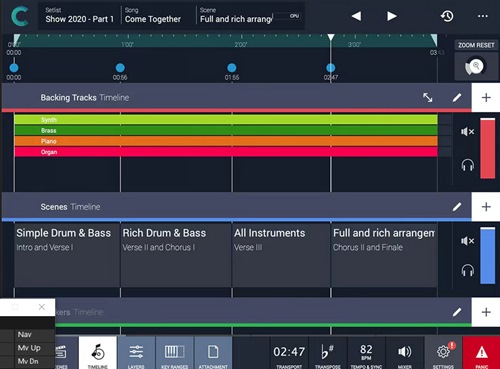Expand Backing Tracks timeline with arrows icon
This screenshot has height=369, width=500.
click(428, 97)
